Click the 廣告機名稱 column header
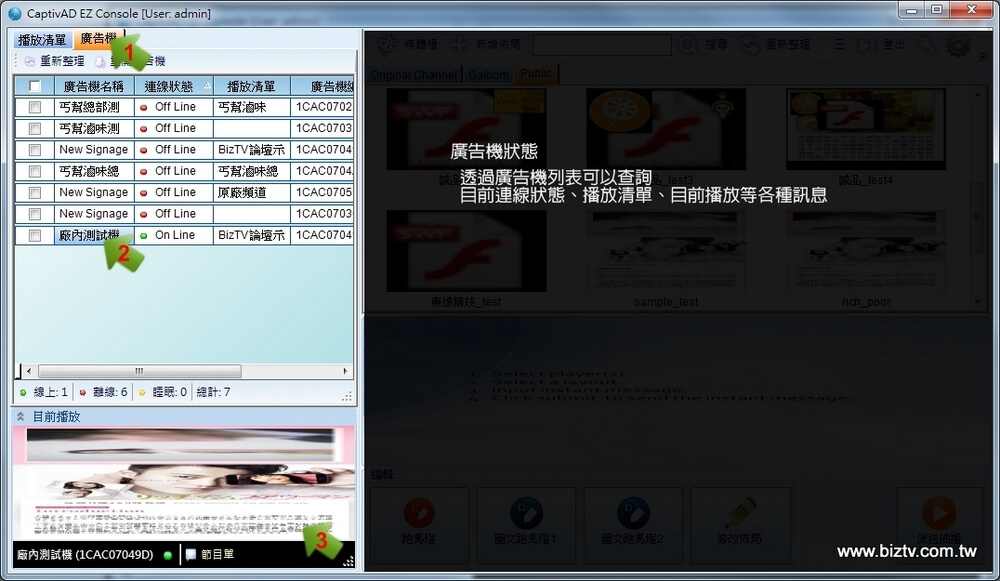 coord(93,86)
